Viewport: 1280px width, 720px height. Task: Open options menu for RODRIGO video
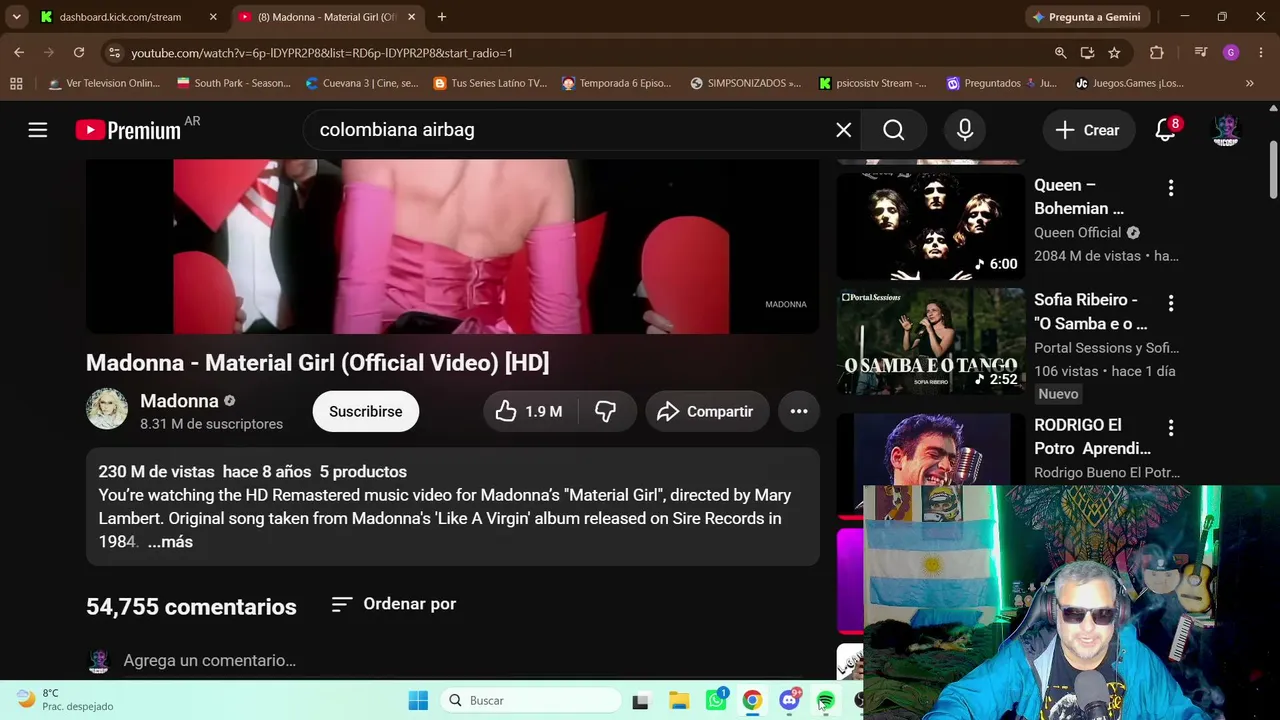(1171, 427)
